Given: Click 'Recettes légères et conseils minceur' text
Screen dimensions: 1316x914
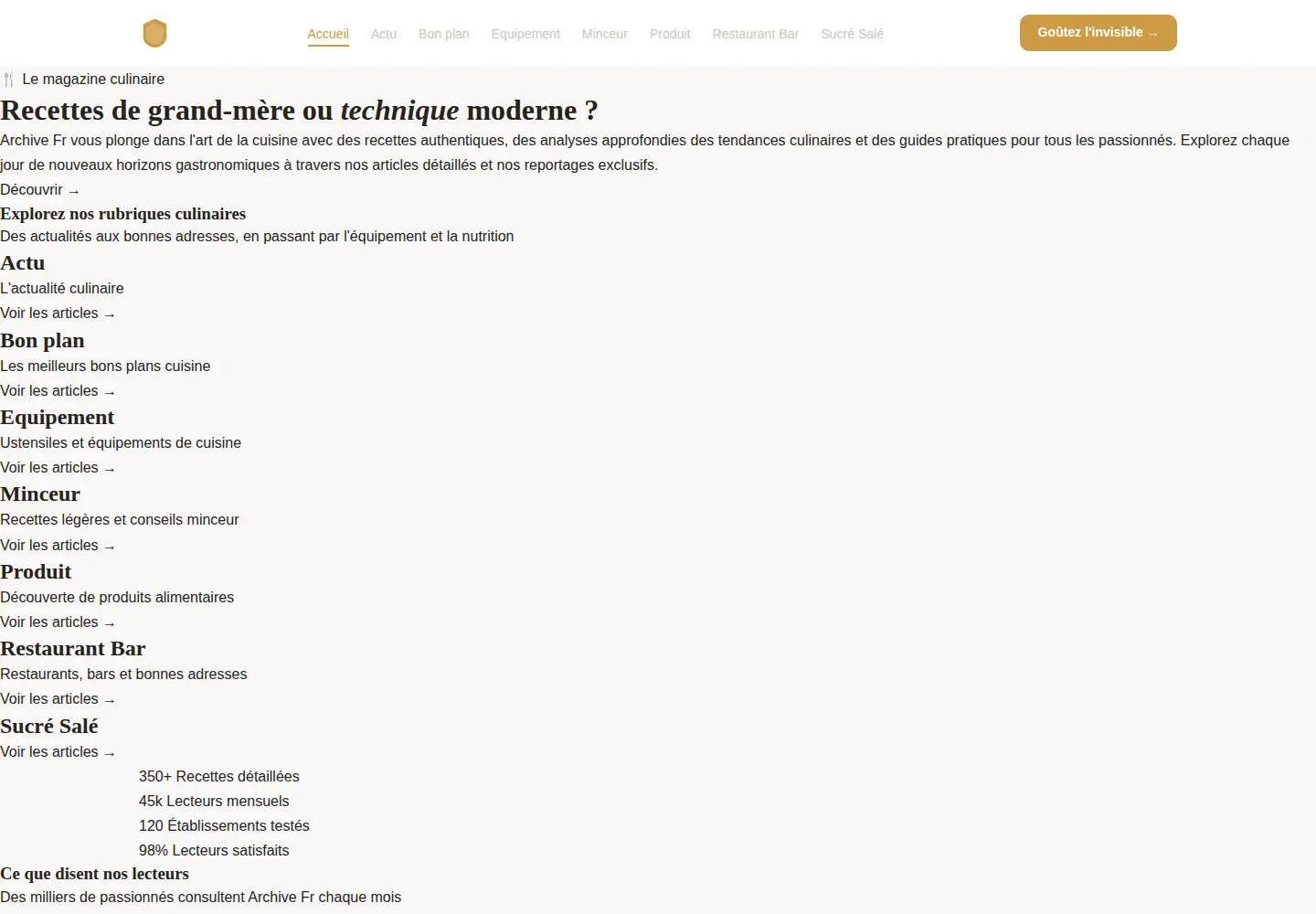Looking at the screenshot, I should click(120, 520).
